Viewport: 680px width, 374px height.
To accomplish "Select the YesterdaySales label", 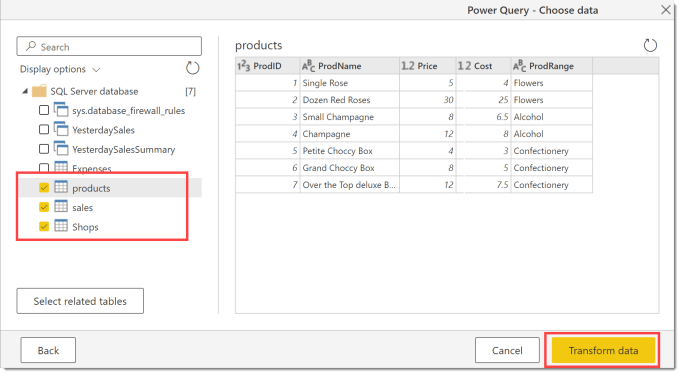I will point(103,130).
